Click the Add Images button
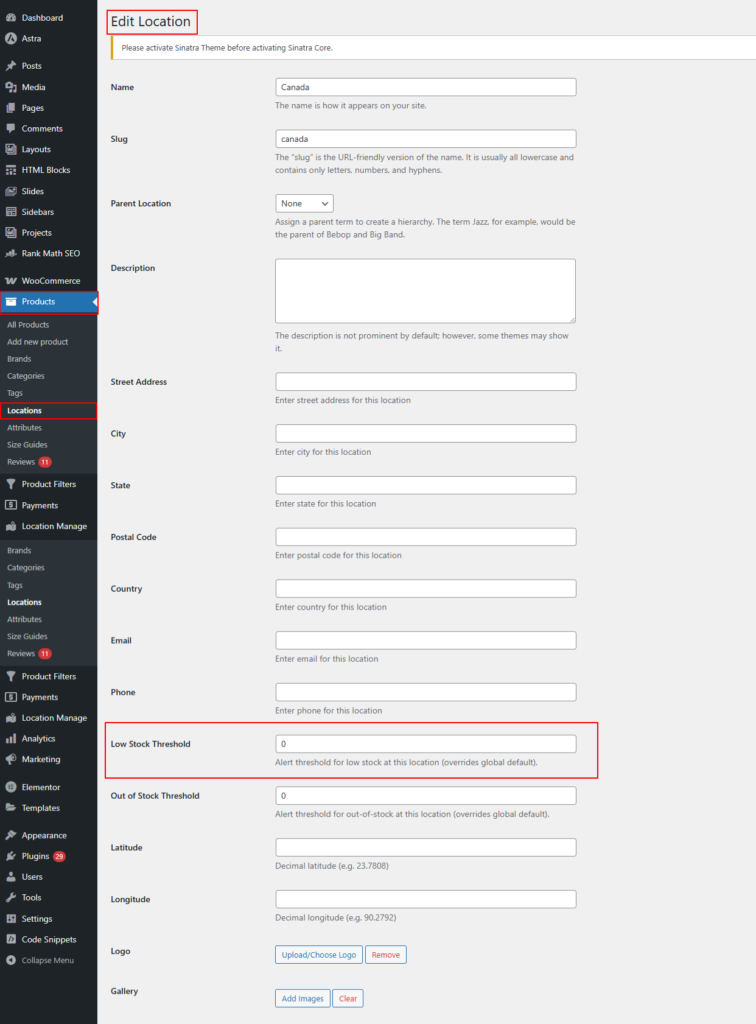 tap(302, 998)
